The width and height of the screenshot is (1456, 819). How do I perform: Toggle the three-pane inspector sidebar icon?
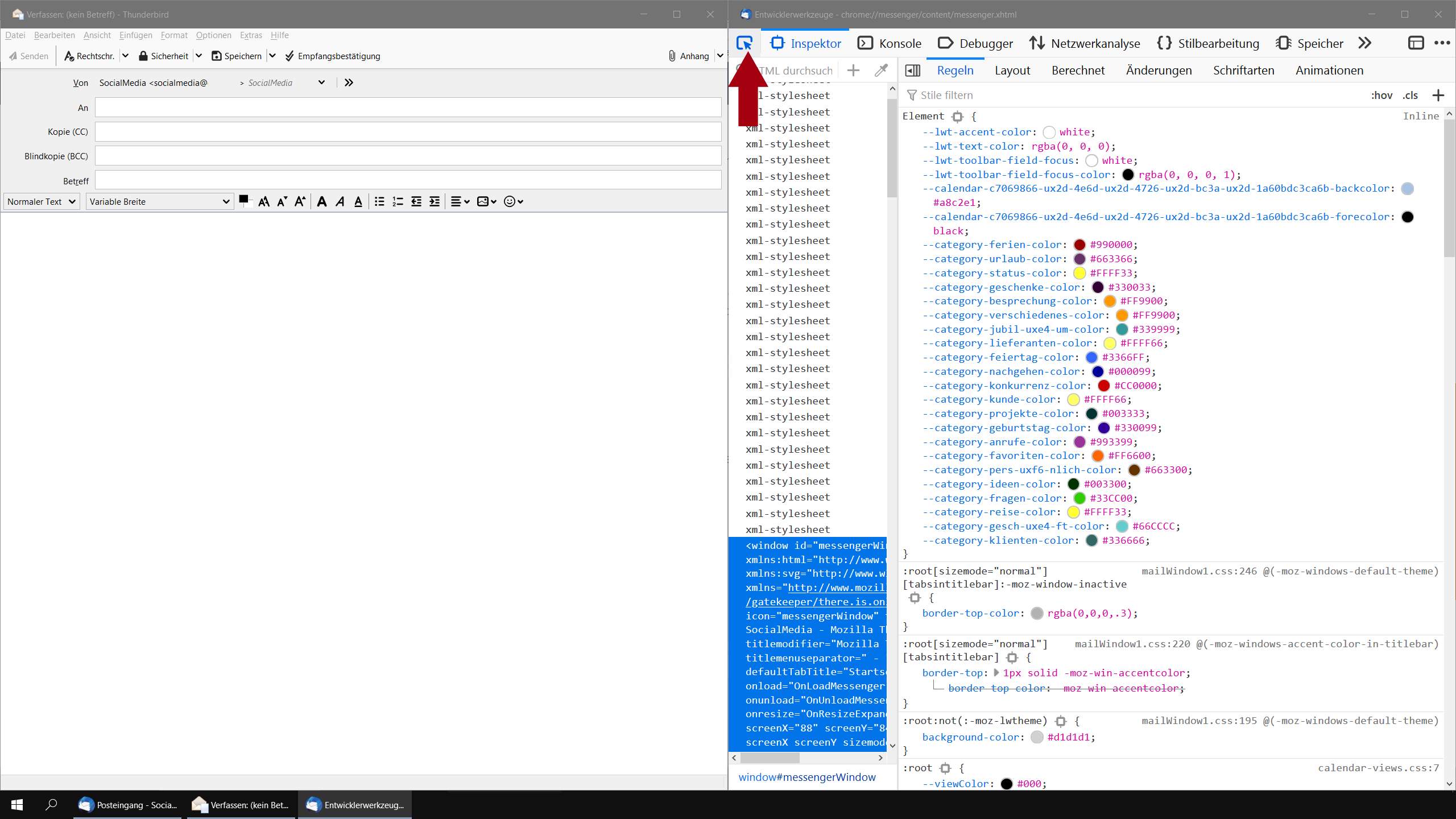coord(912,71)
